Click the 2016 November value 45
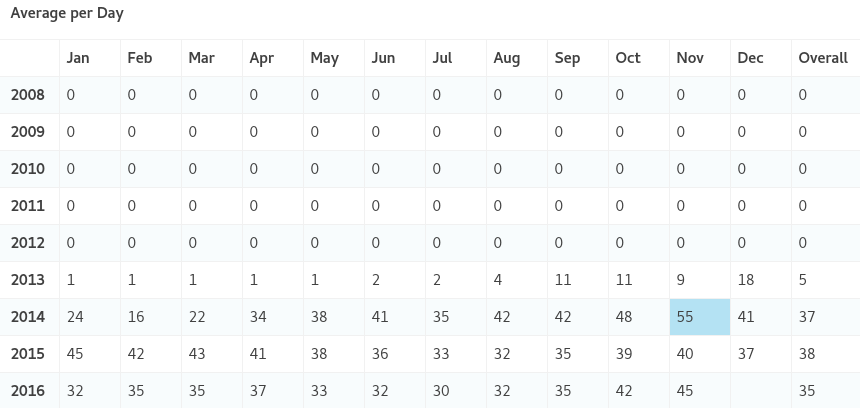The image size is (860, 408). (685, 391)
